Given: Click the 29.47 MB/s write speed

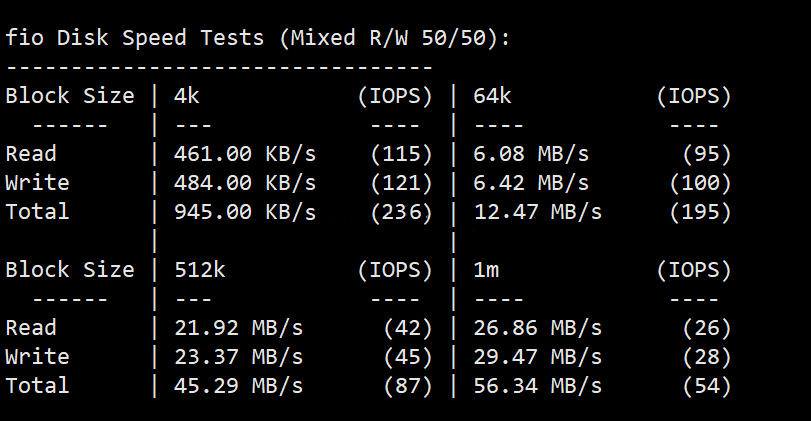Looking at the screenshot, I should [537, 356].
